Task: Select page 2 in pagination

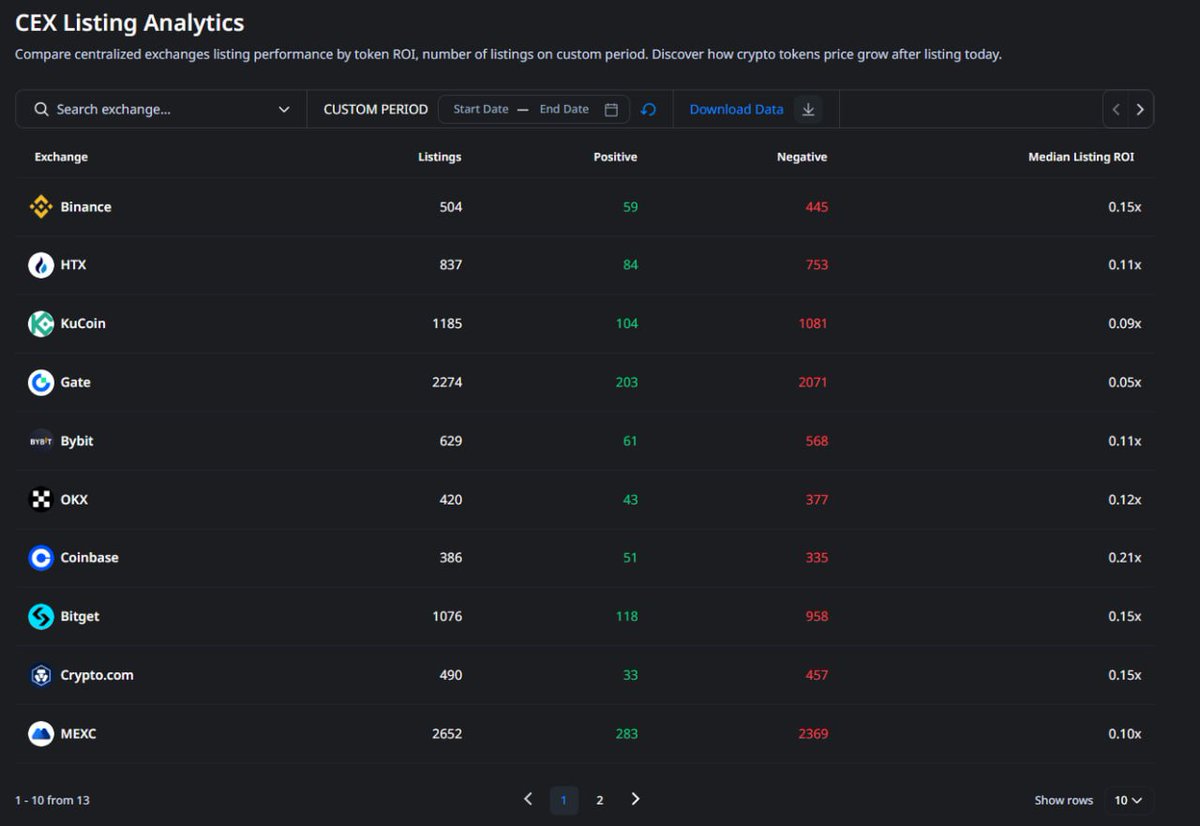Action: (x=600, y=800)
